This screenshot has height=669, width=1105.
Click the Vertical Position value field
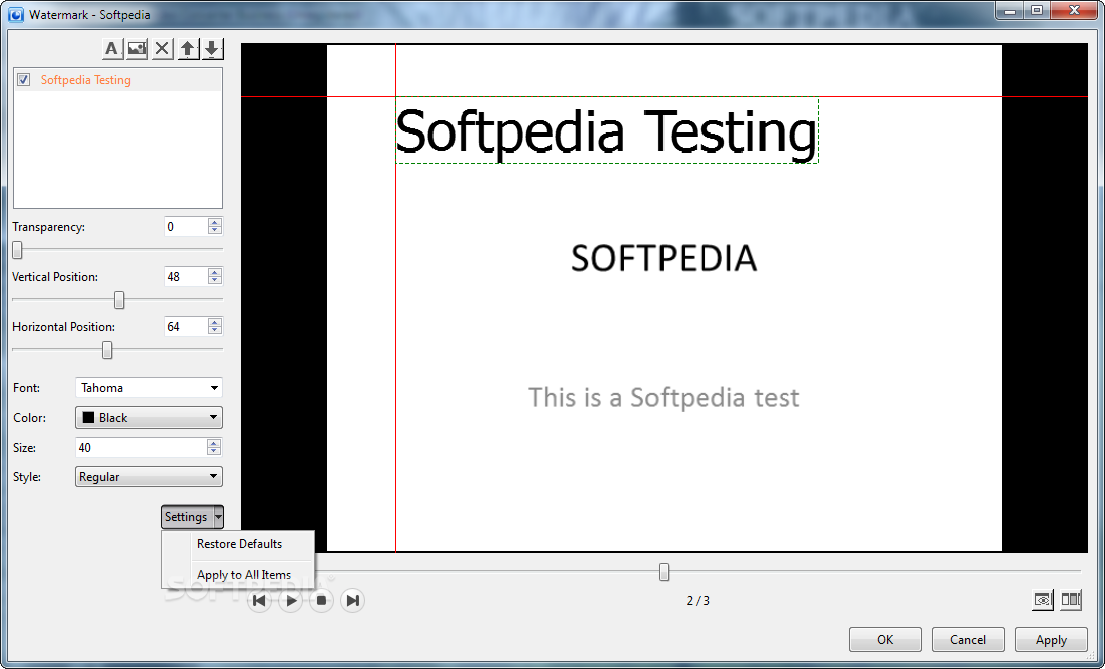[186, 276]
